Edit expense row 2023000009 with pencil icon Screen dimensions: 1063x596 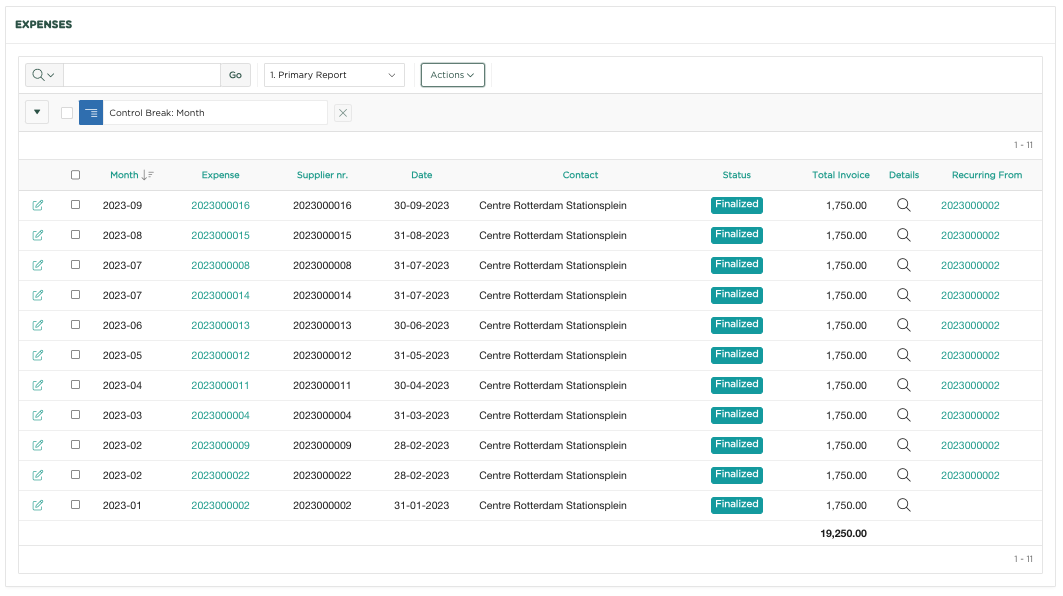(38, 445)
